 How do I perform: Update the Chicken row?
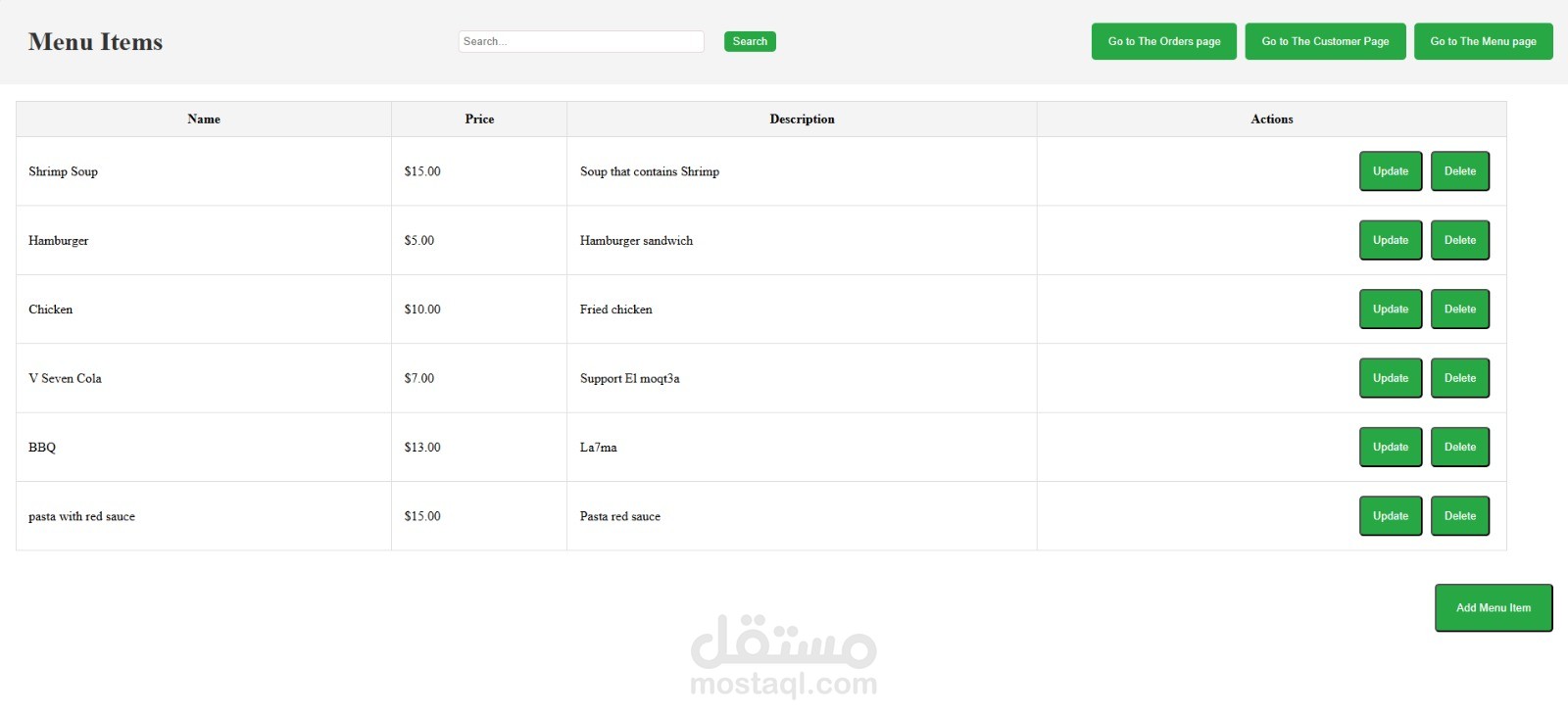click(1391, 310)
